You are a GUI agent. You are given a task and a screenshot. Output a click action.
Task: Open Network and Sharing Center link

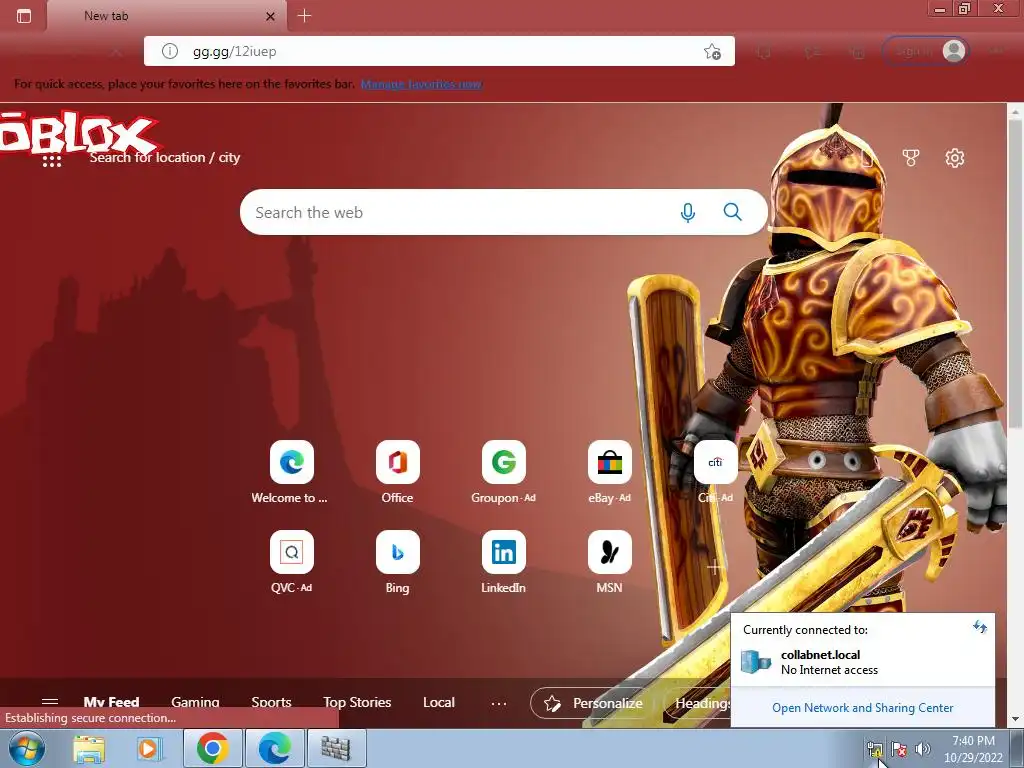[863, 708]
